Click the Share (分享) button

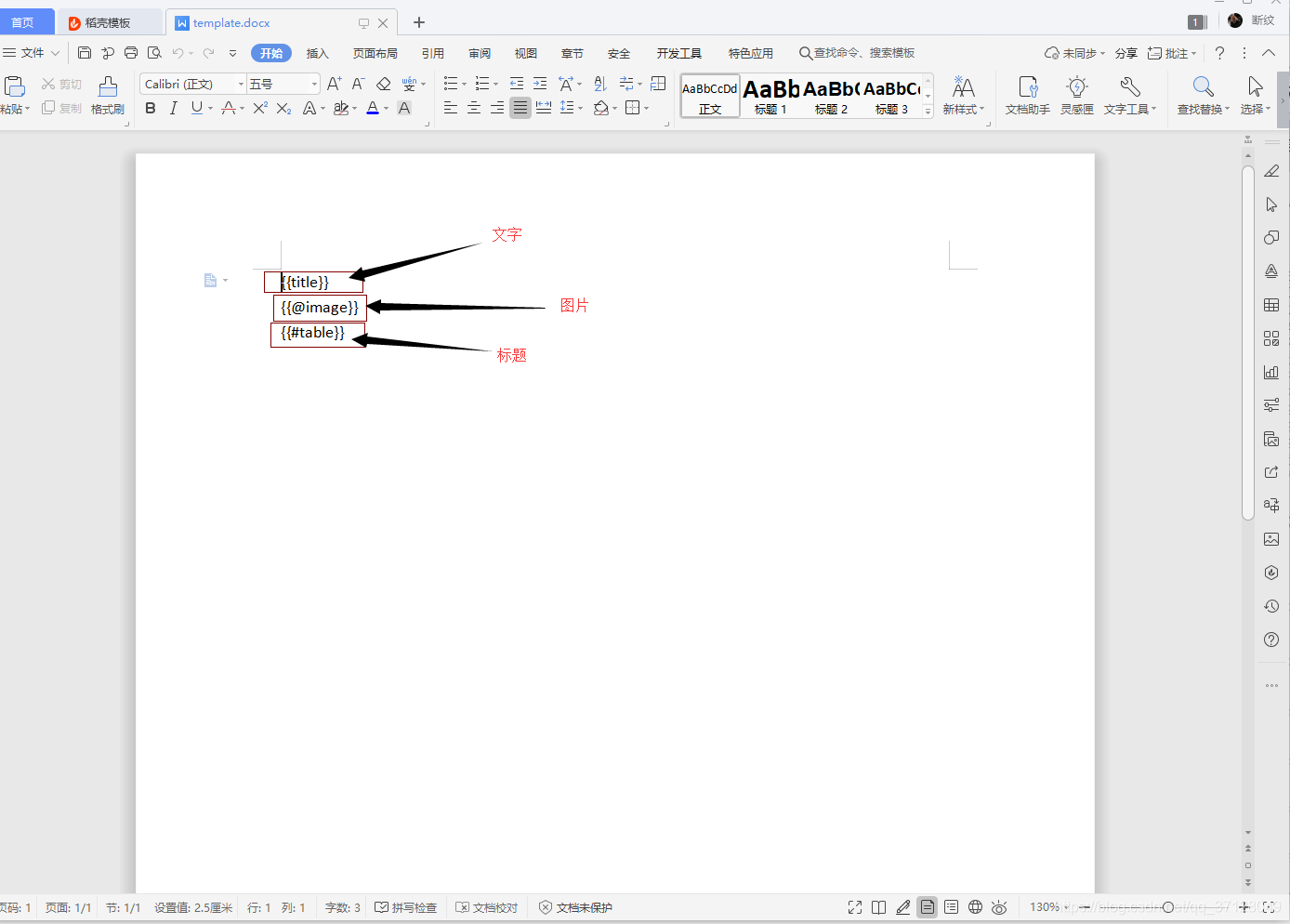pyautogui.click(x=1126, y=53)
